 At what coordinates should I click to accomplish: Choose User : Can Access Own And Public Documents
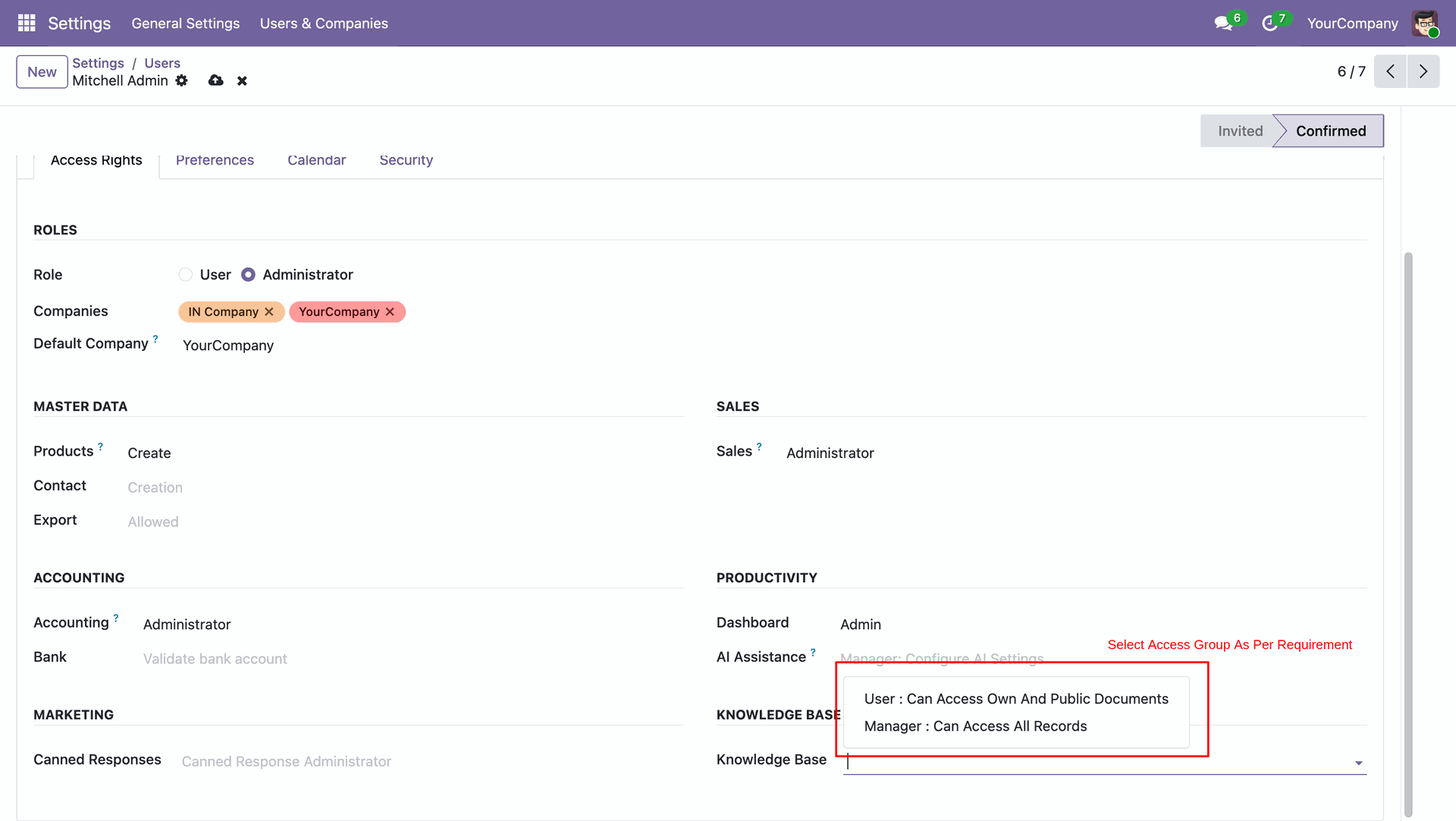click(x=1016, y=699)
